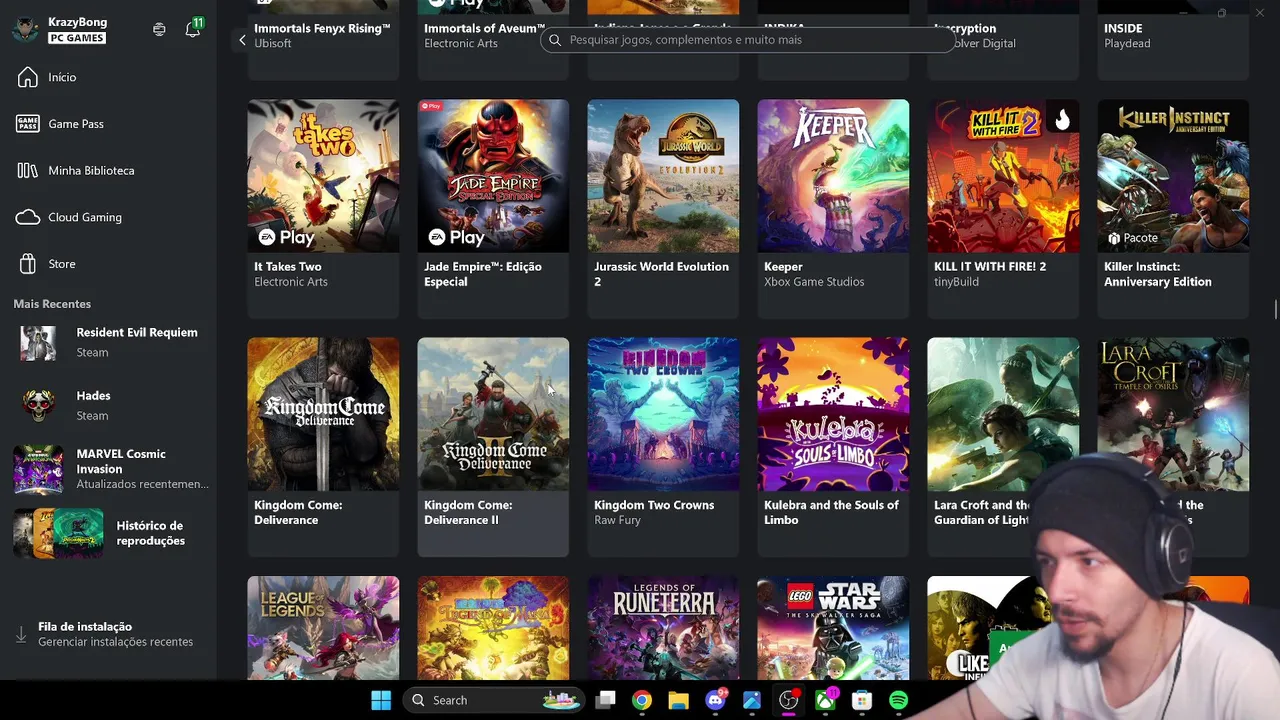Click the Windows Start button

pos(381,700)
